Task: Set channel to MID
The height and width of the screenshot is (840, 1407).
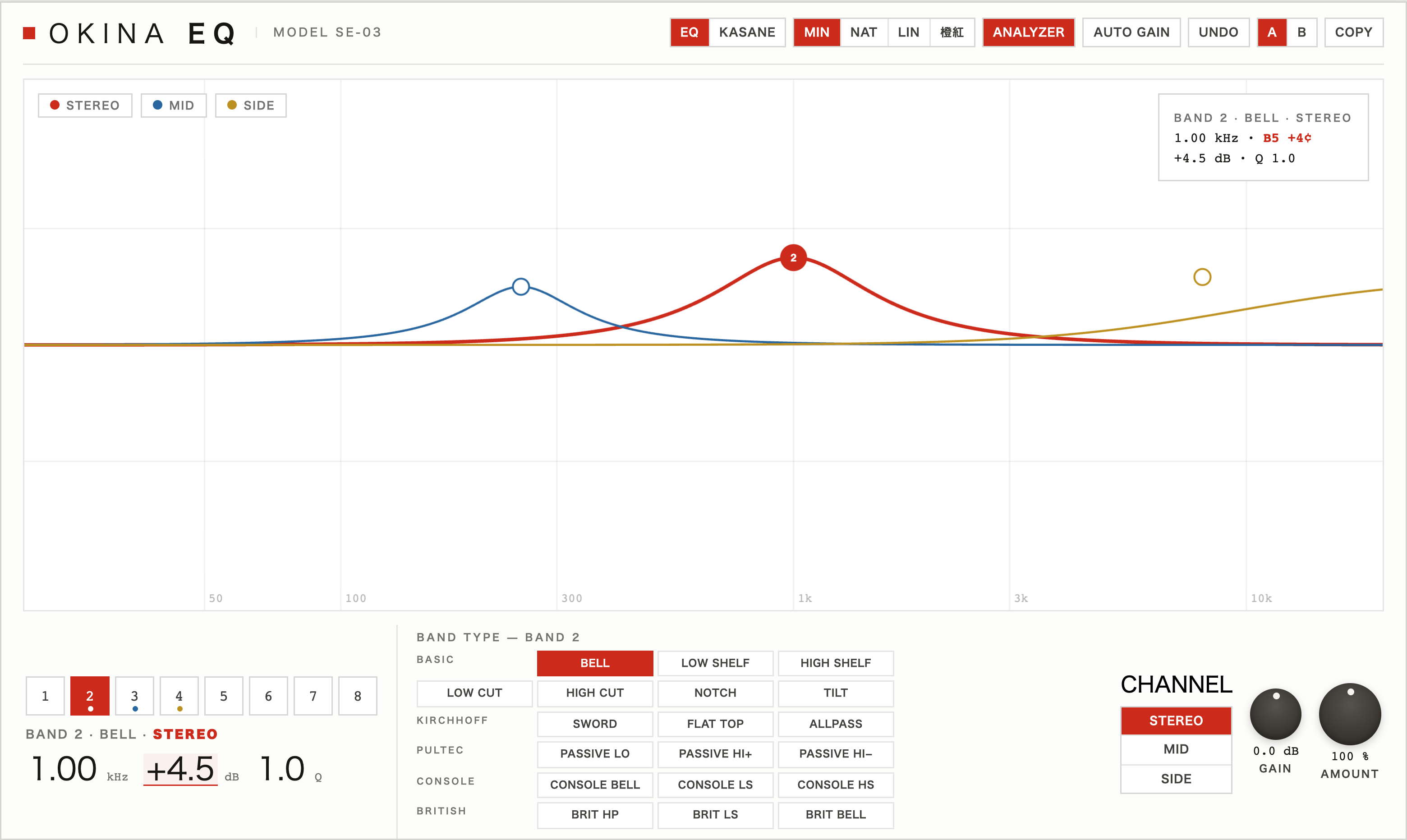Action: coord(1176,749)
